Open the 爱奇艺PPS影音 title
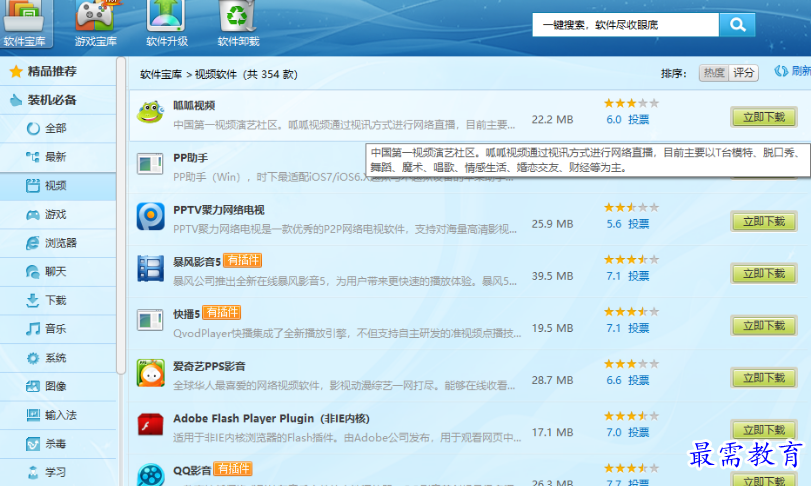This screenshot has width=811, height=486. point(209,366)
